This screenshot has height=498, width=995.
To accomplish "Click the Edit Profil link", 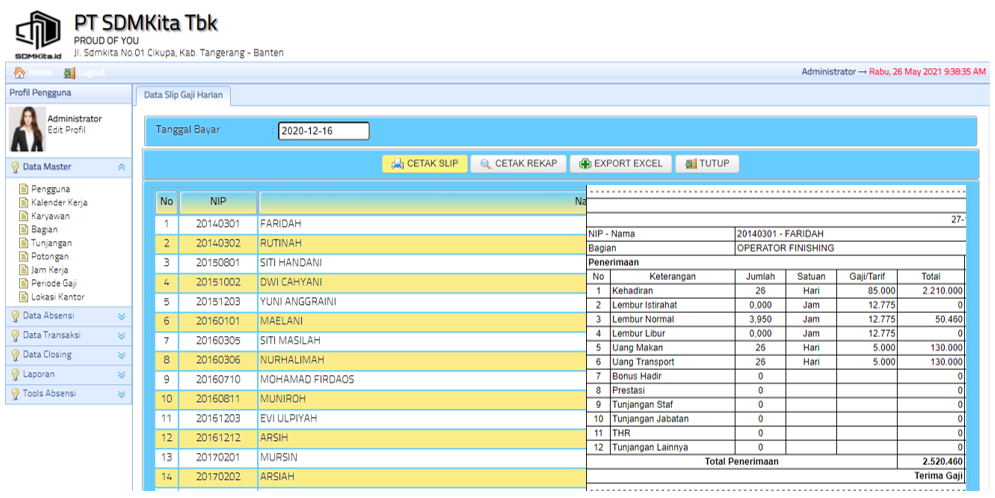I will pos(66,130).
